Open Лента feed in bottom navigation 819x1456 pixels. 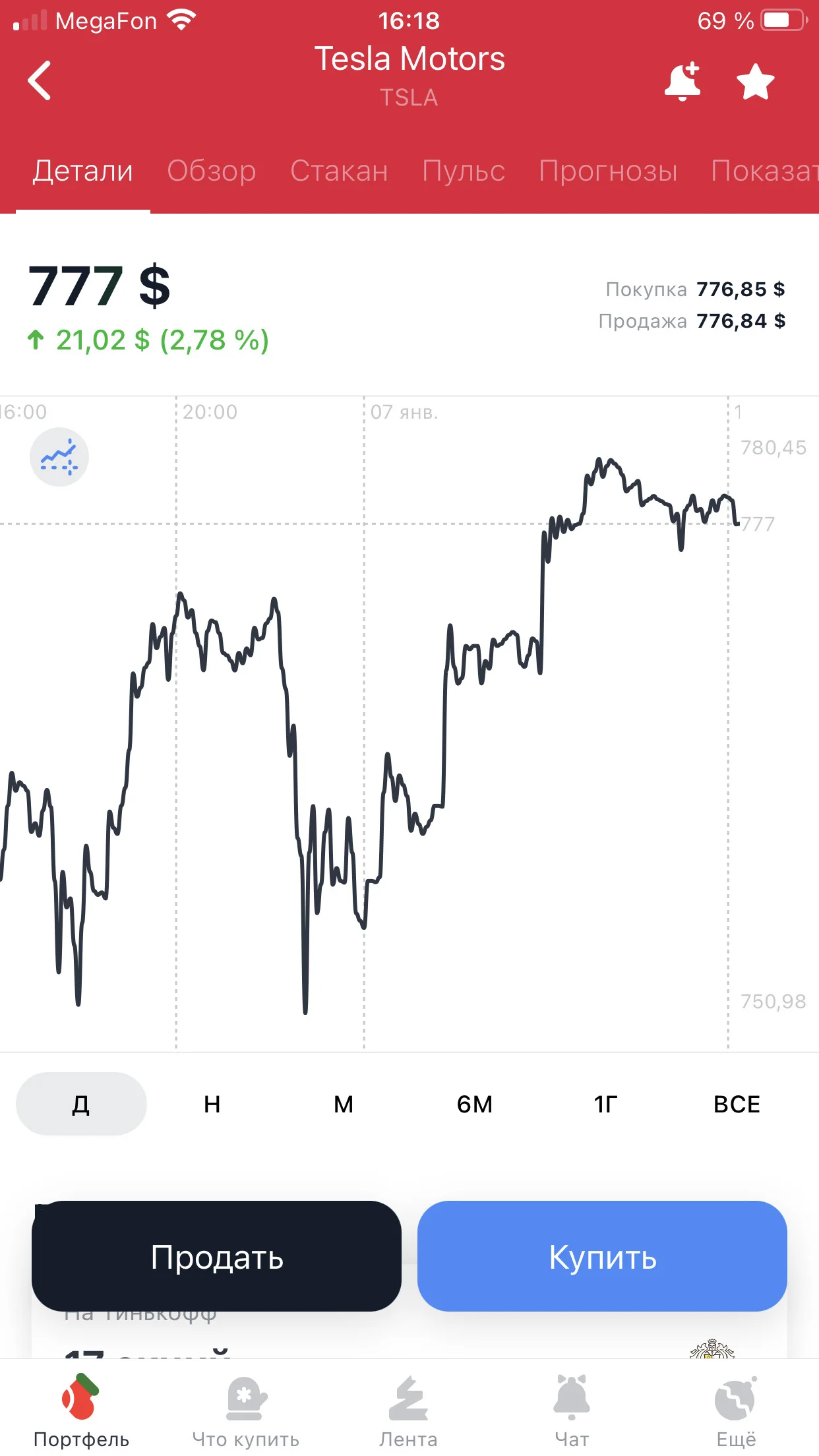(408, 1410)
